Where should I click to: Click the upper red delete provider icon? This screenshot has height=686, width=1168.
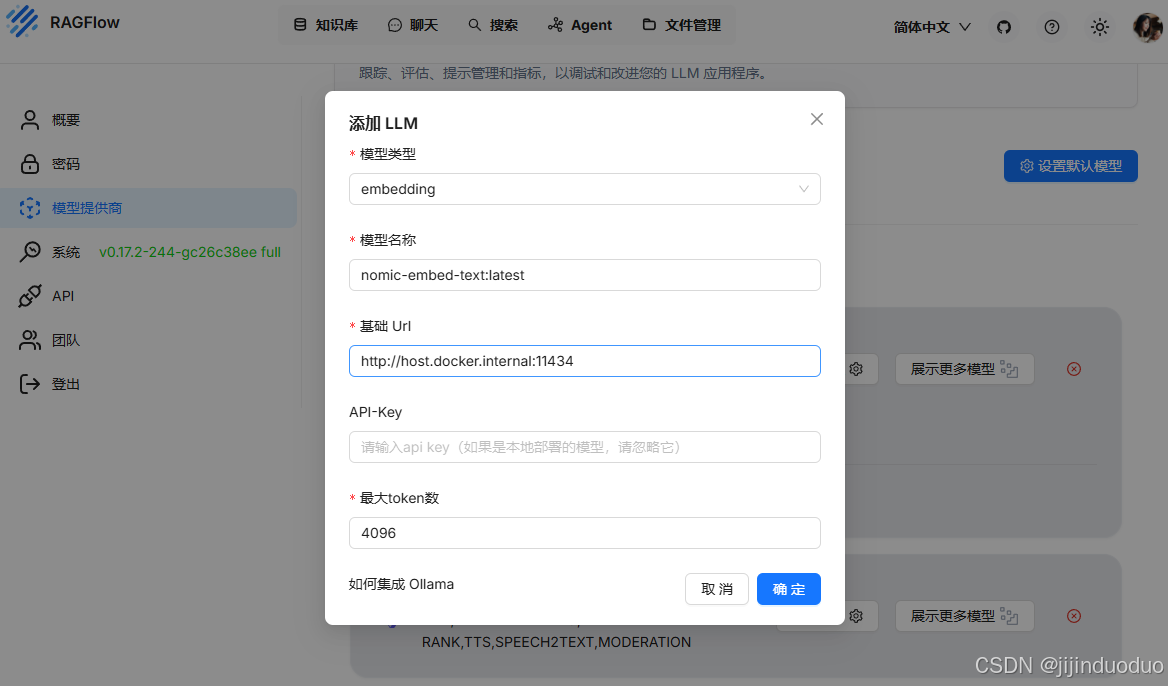(x=1073, y=369)
